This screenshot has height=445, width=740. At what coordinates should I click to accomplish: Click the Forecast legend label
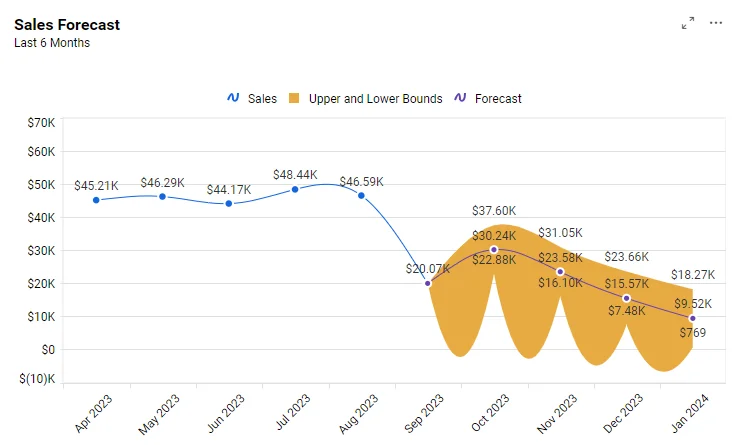pyautogui.click(x=498, y=99)
